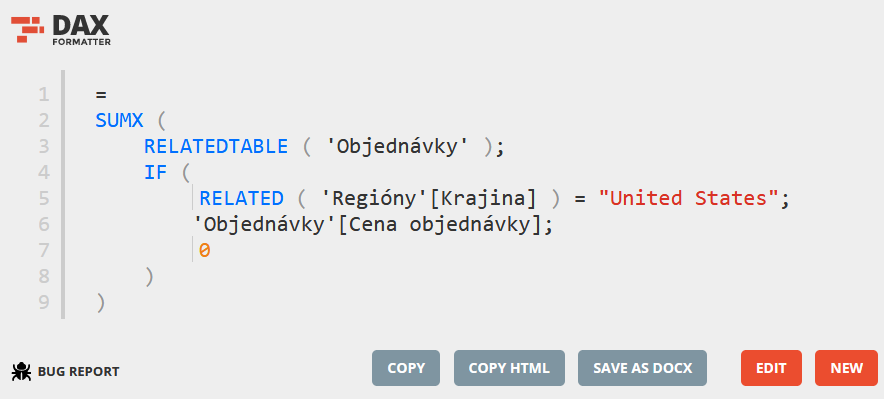Image resolution: width=884 pixels, height=399 pixels.
Task: Click the COPY HTML button
Action: (509, 368)
